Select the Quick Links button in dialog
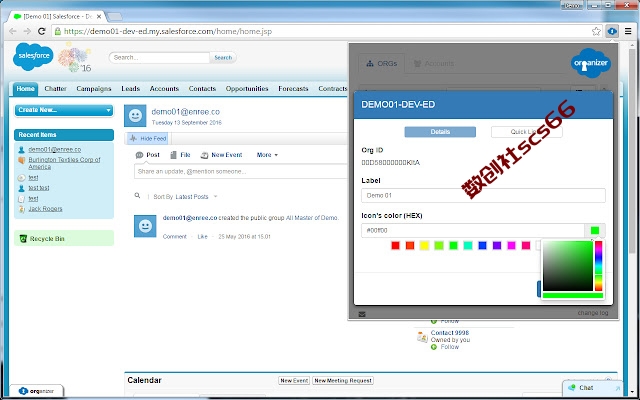Image resolution: width=640 pixels, height=400 pixels. pos(527,132)
